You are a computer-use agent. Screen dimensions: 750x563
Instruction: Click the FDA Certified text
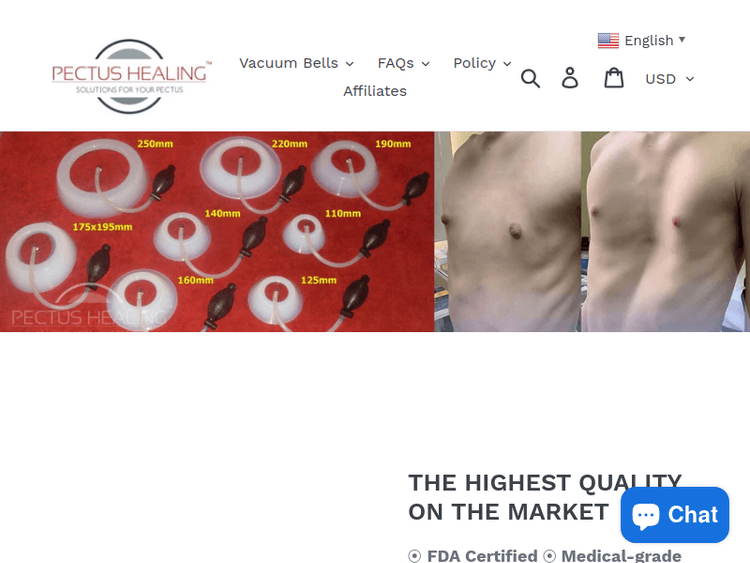pyautogui.click(x=482, y=556)
